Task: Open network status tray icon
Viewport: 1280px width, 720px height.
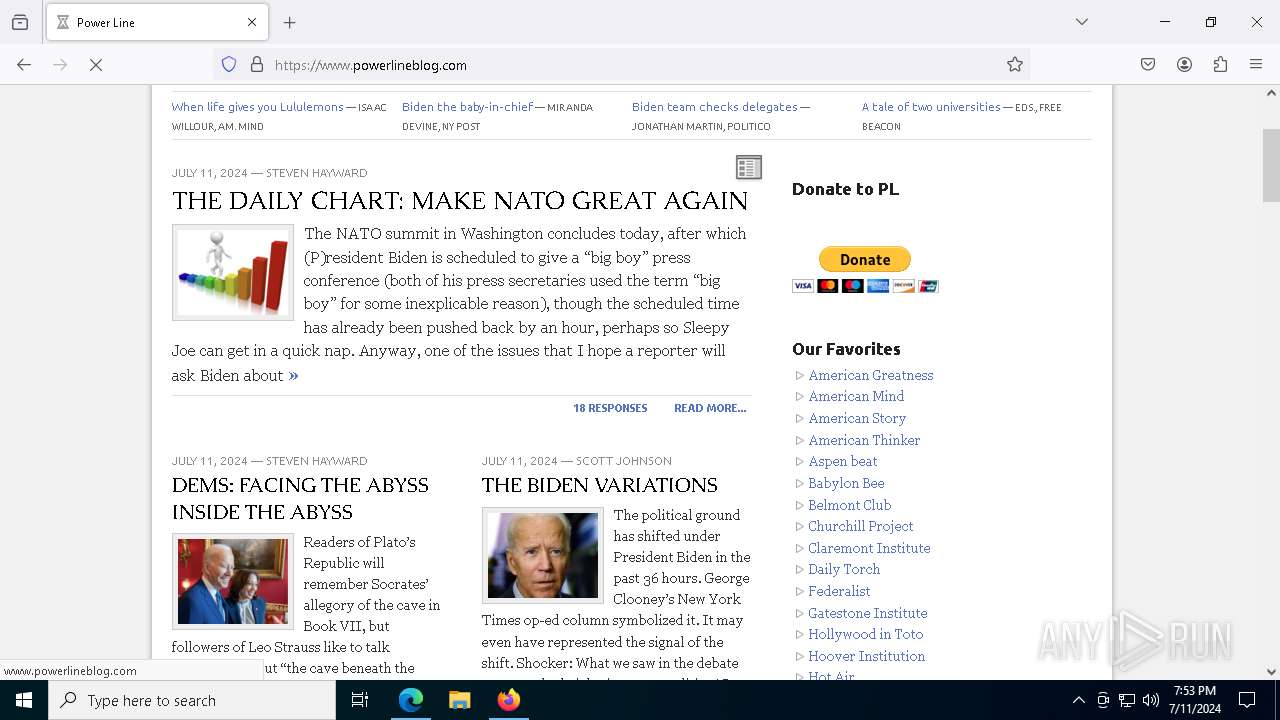Action: coord(1127,700)
